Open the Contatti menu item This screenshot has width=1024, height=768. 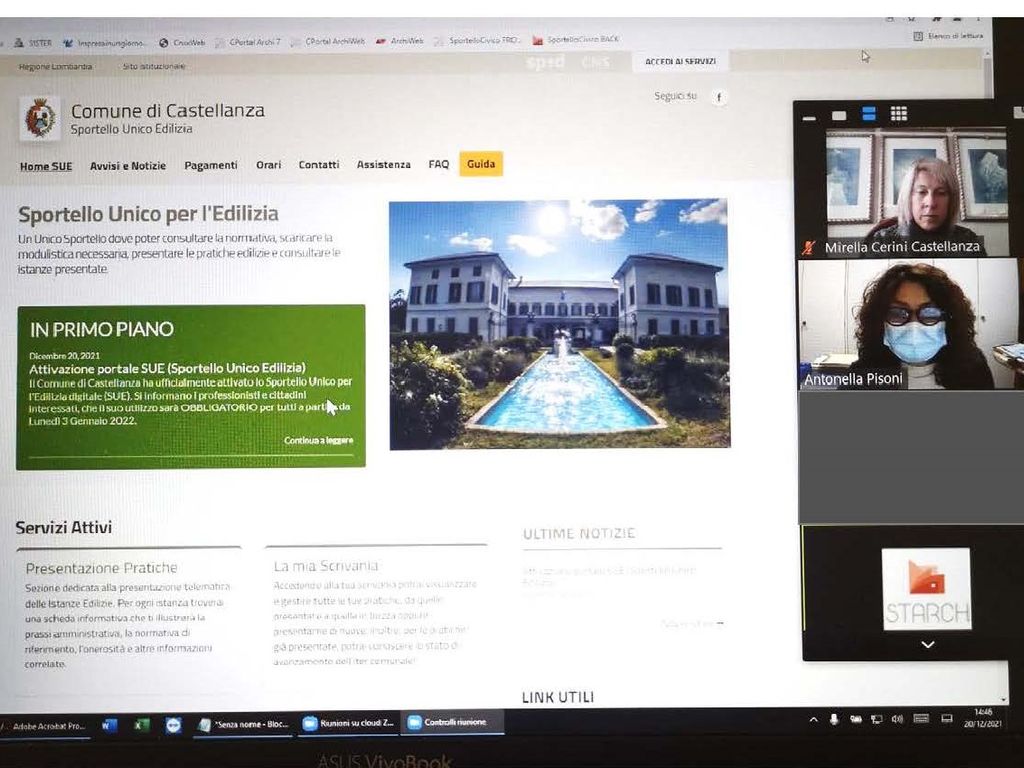click(319, 165)
